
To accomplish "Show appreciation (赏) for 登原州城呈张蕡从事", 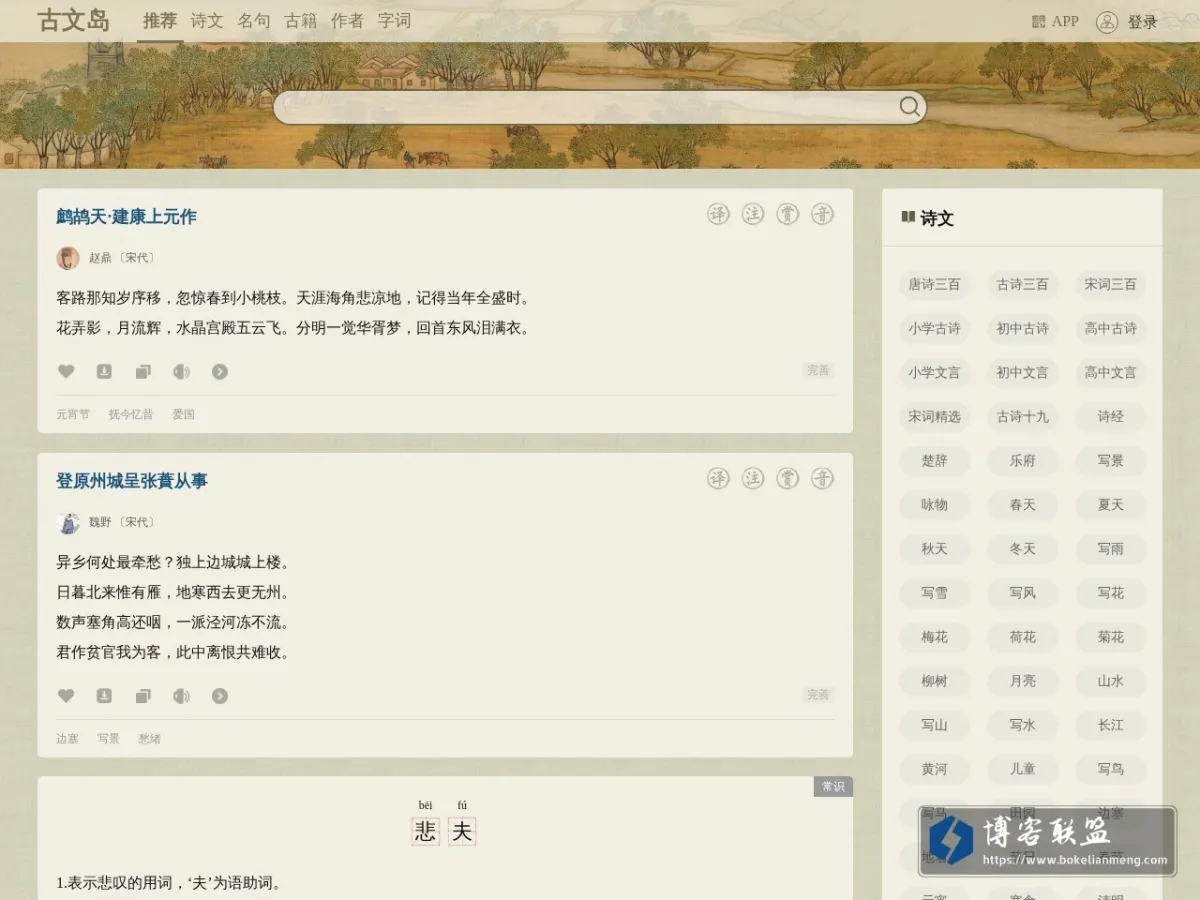I will pos(788,478).
